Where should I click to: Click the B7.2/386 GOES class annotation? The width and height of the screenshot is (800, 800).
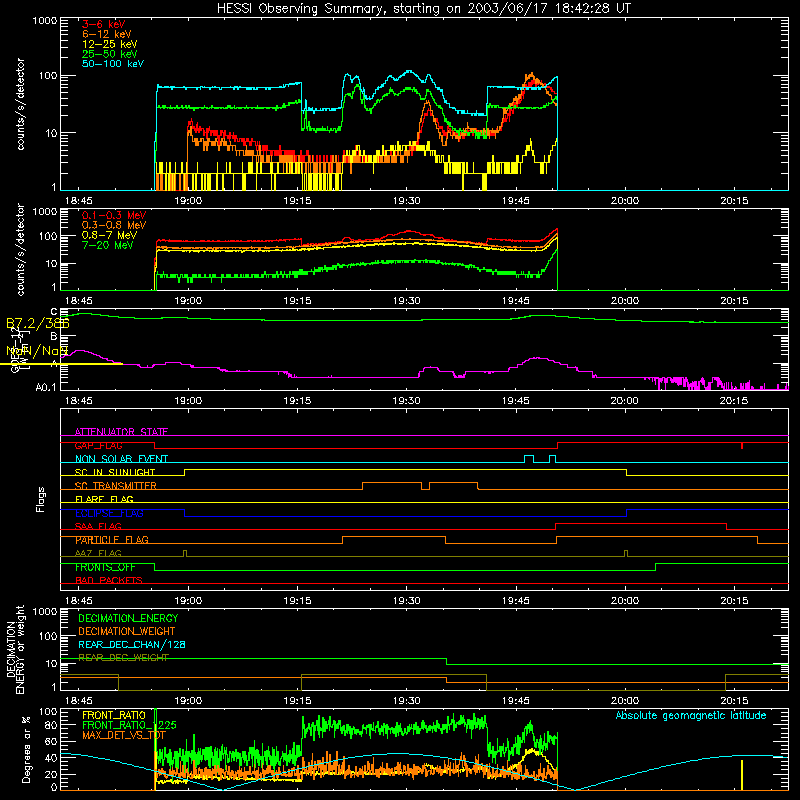pos(38,323)
